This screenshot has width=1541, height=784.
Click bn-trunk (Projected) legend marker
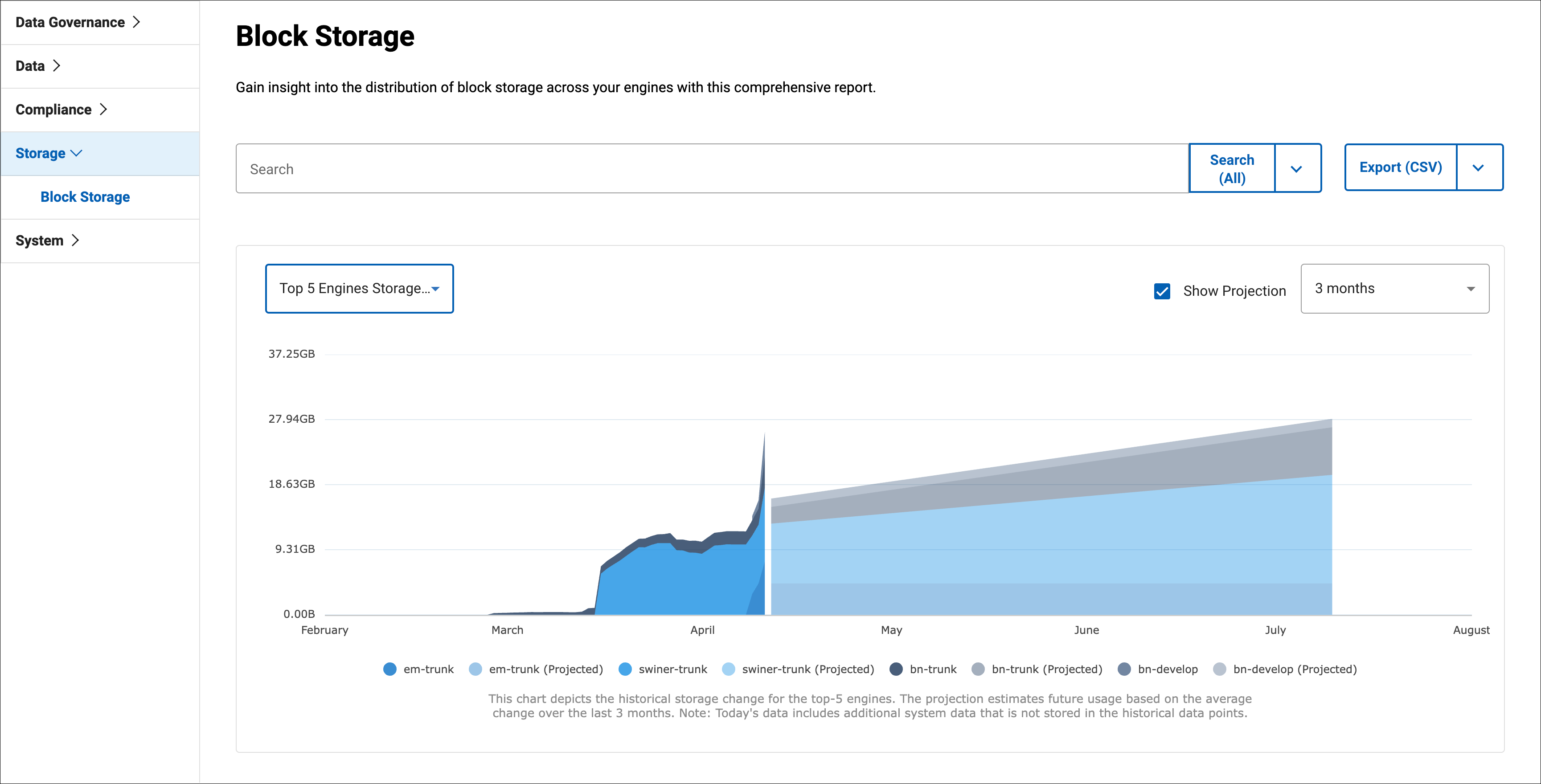click(x=977, y=669)
